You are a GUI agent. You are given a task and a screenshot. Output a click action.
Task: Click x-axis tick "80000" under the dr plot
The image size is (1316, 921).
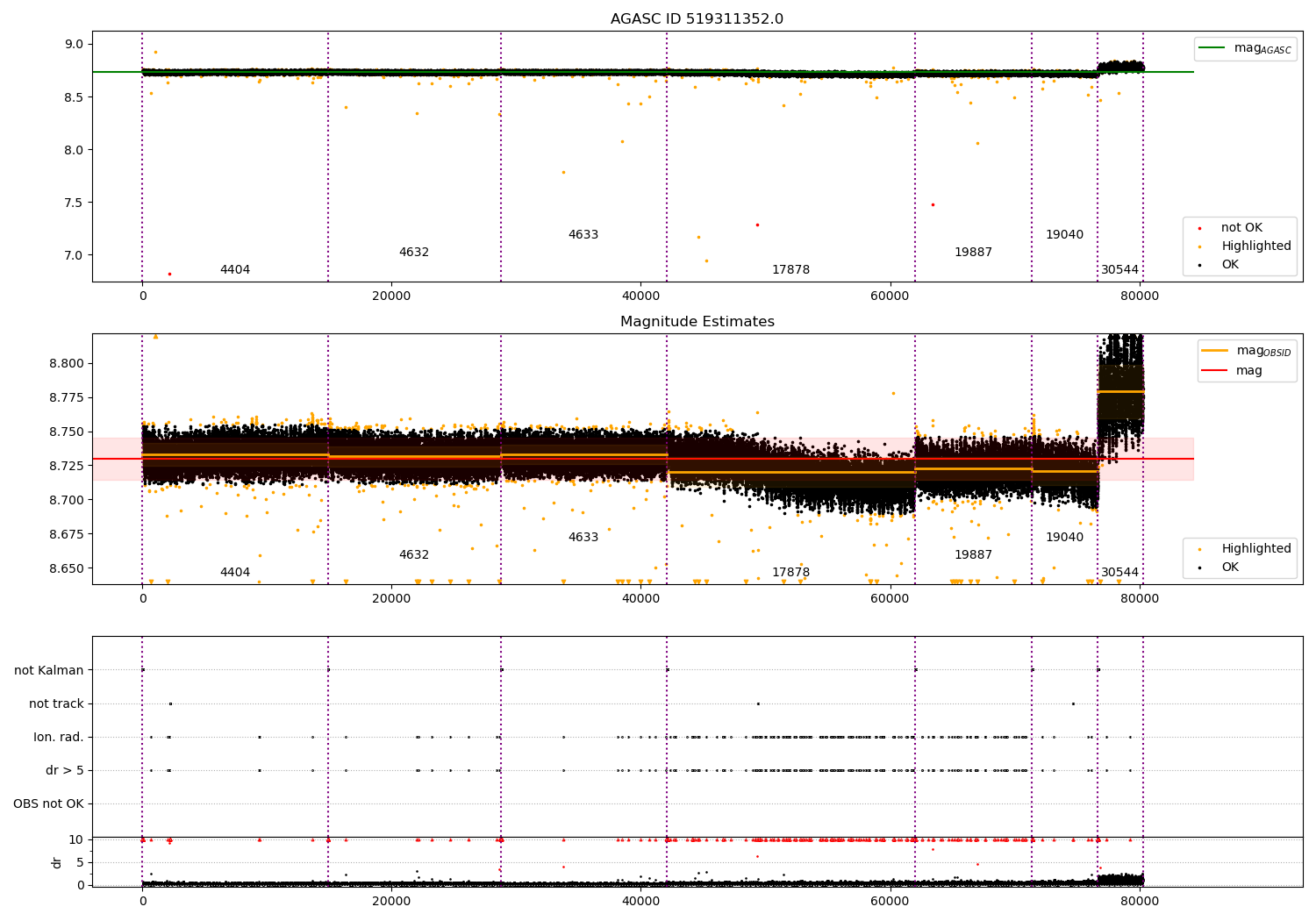(x=1140, y=901)
